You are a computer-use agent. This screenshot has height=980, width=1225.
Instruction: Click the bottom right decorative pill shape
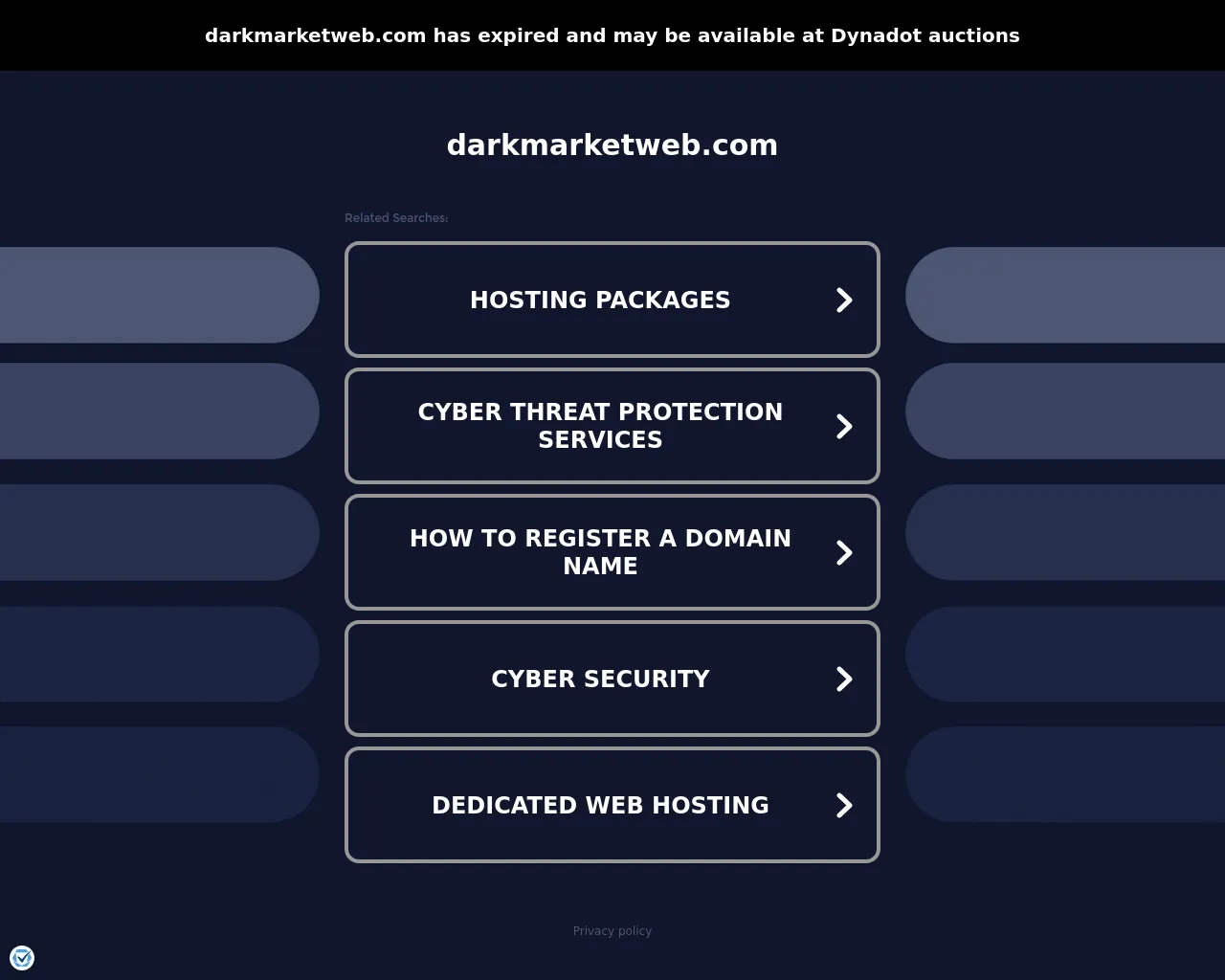click(x=1065, y=774)
